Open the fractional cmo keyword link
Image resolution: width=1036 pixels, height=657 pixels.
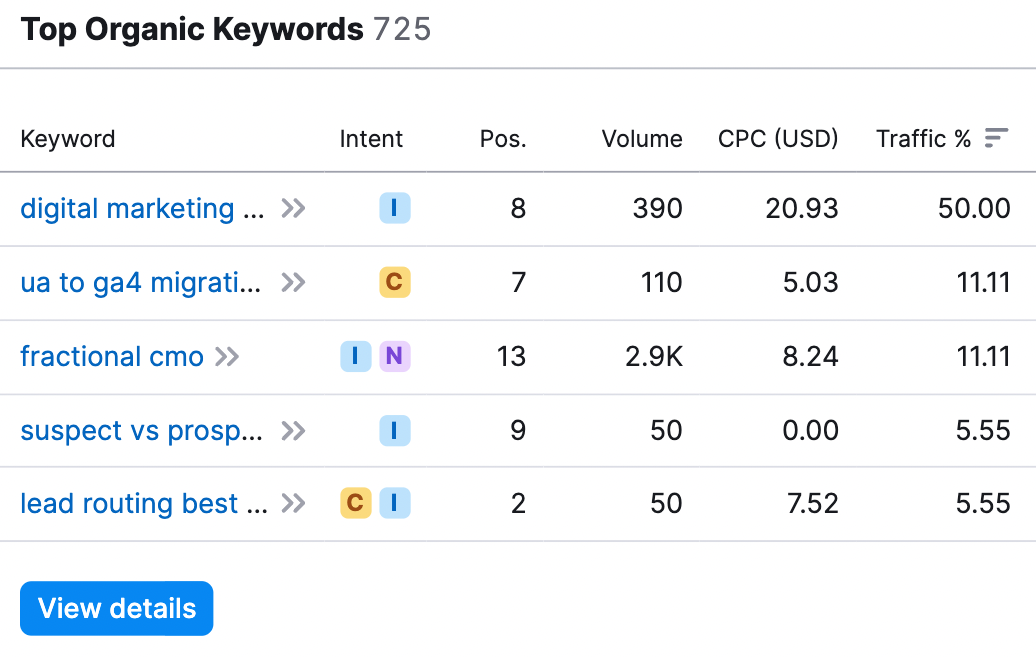coord(112,356)
